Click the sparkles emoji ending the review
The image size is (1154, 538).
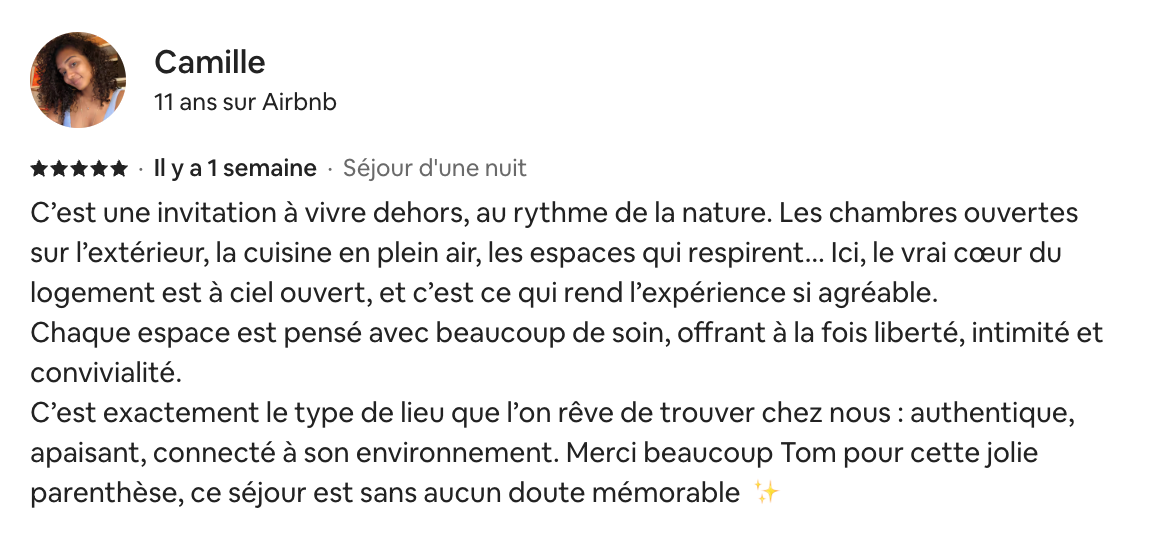766,492
